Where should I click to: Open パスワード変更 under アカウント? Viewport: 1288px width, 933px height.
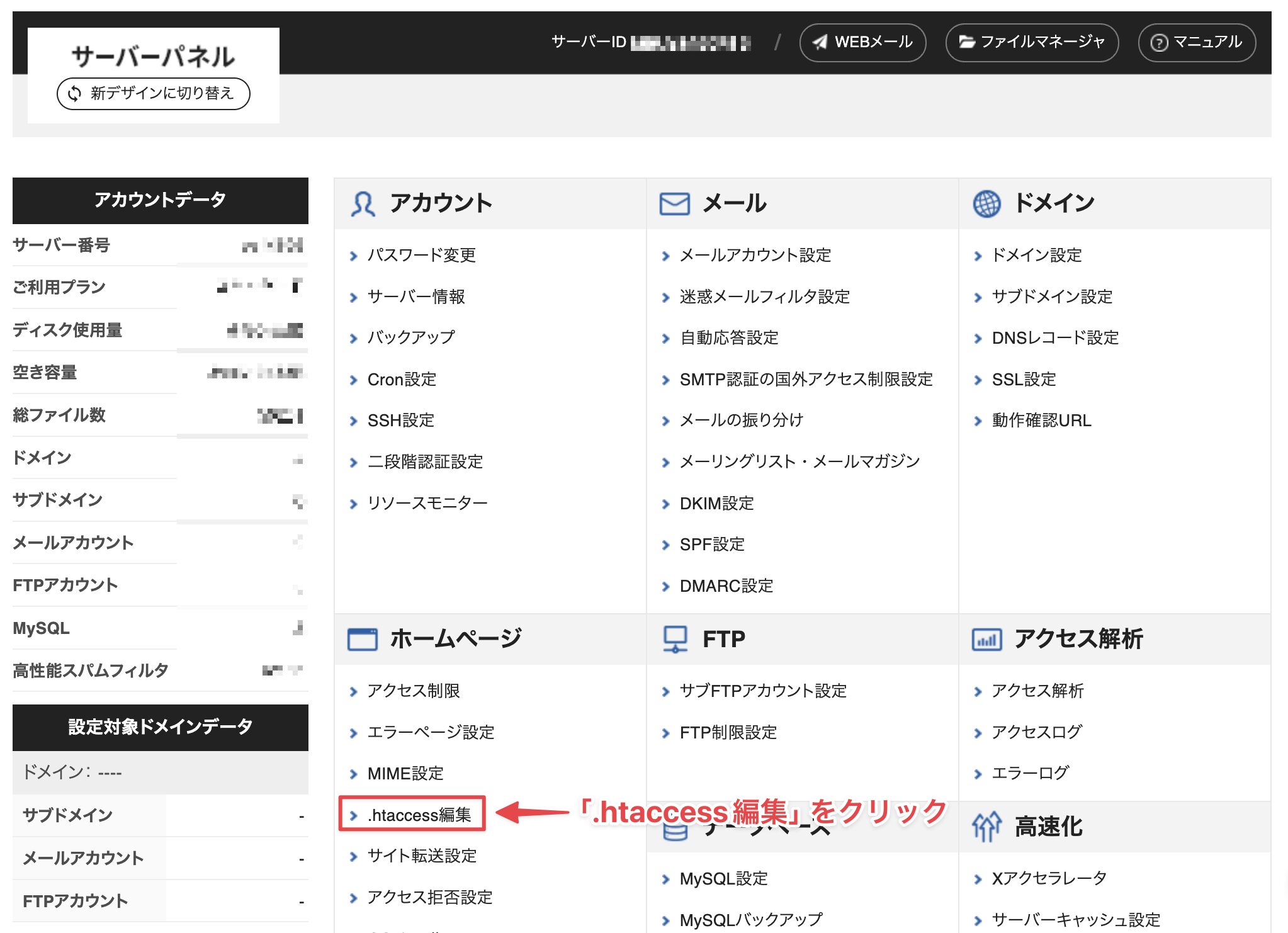pos(421,255)
